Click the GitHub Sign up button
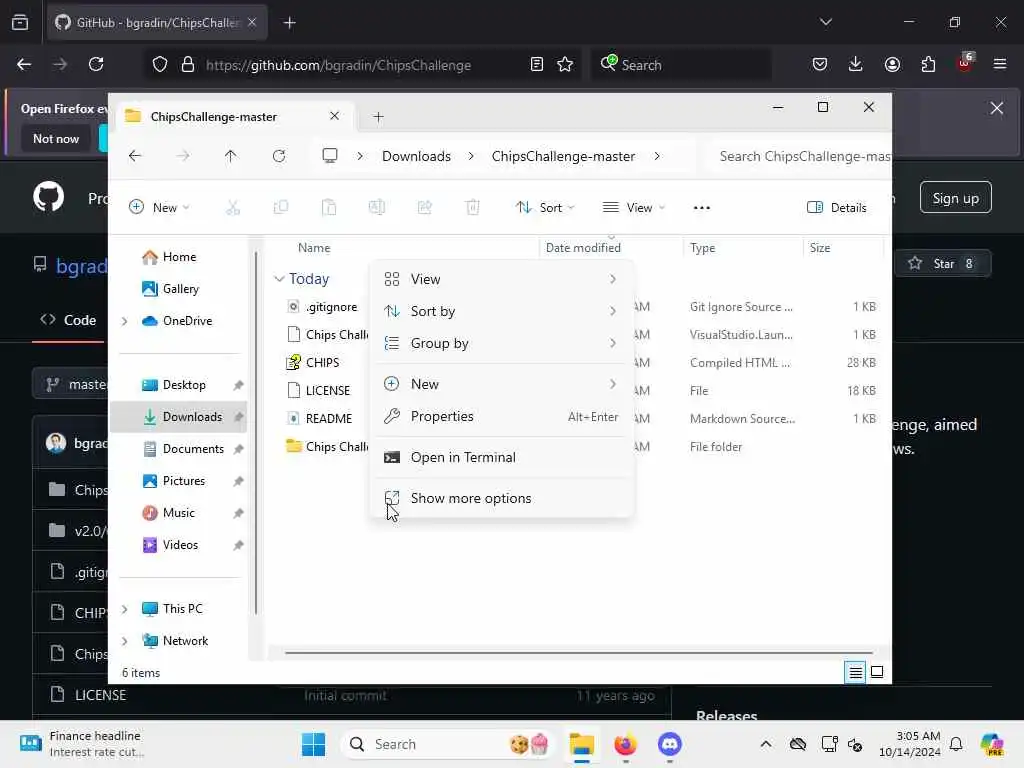This screenshot has height=768, width=1024. 955,198
